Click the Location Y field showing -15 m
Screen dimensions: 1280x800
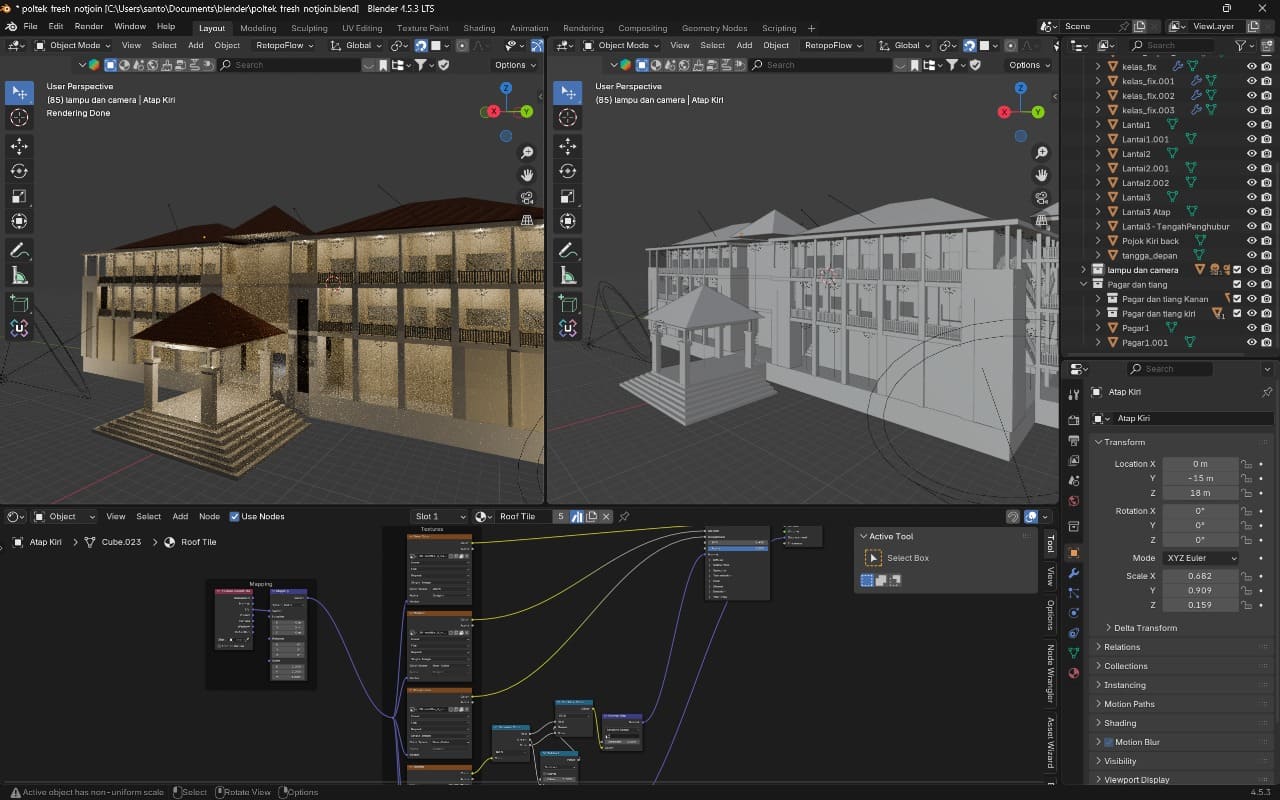[x=1200, y=478]
